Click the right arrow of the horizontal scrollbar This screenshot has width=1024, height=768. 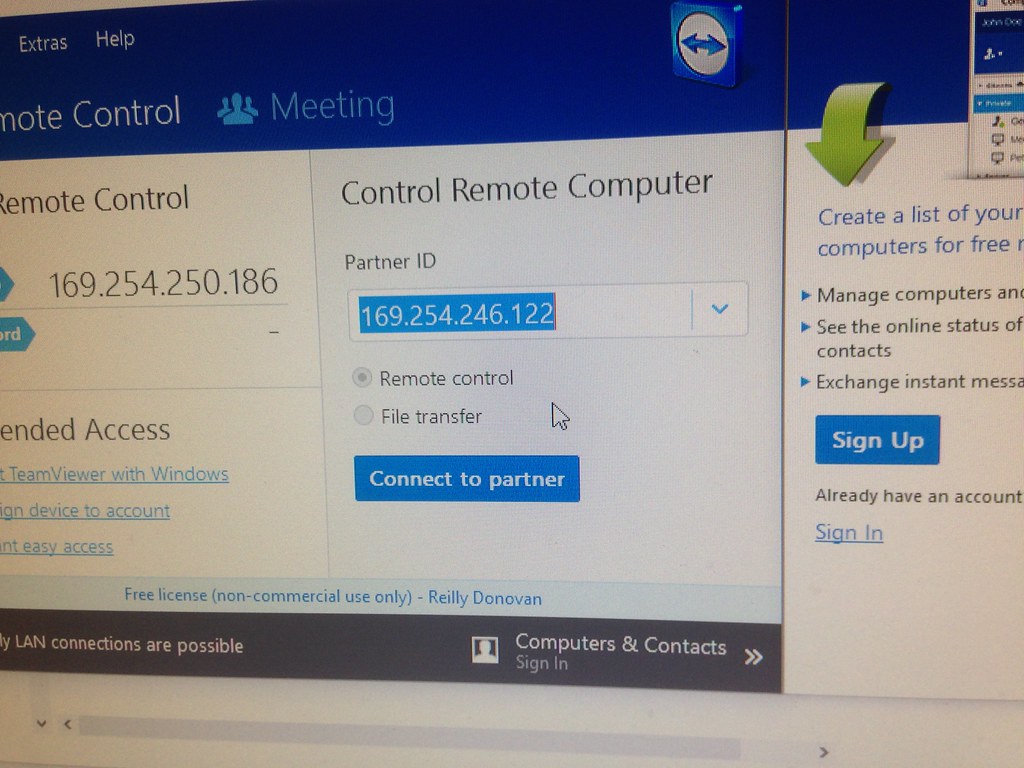pyautogui.click(x=823, y=752)
